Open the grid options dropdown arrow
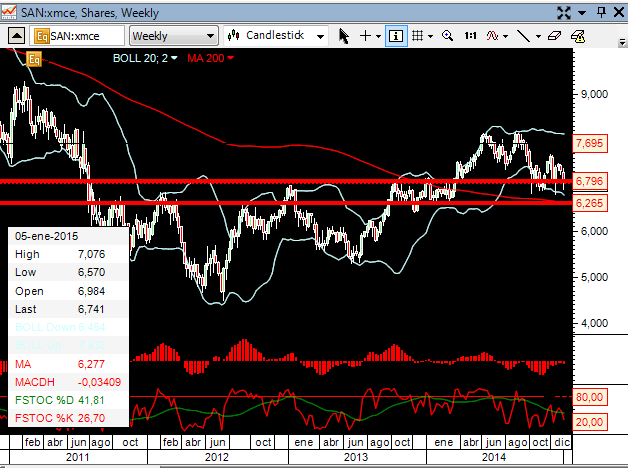Image resolution: width=628 pixels, height=468 pixels. click(431, 36)
